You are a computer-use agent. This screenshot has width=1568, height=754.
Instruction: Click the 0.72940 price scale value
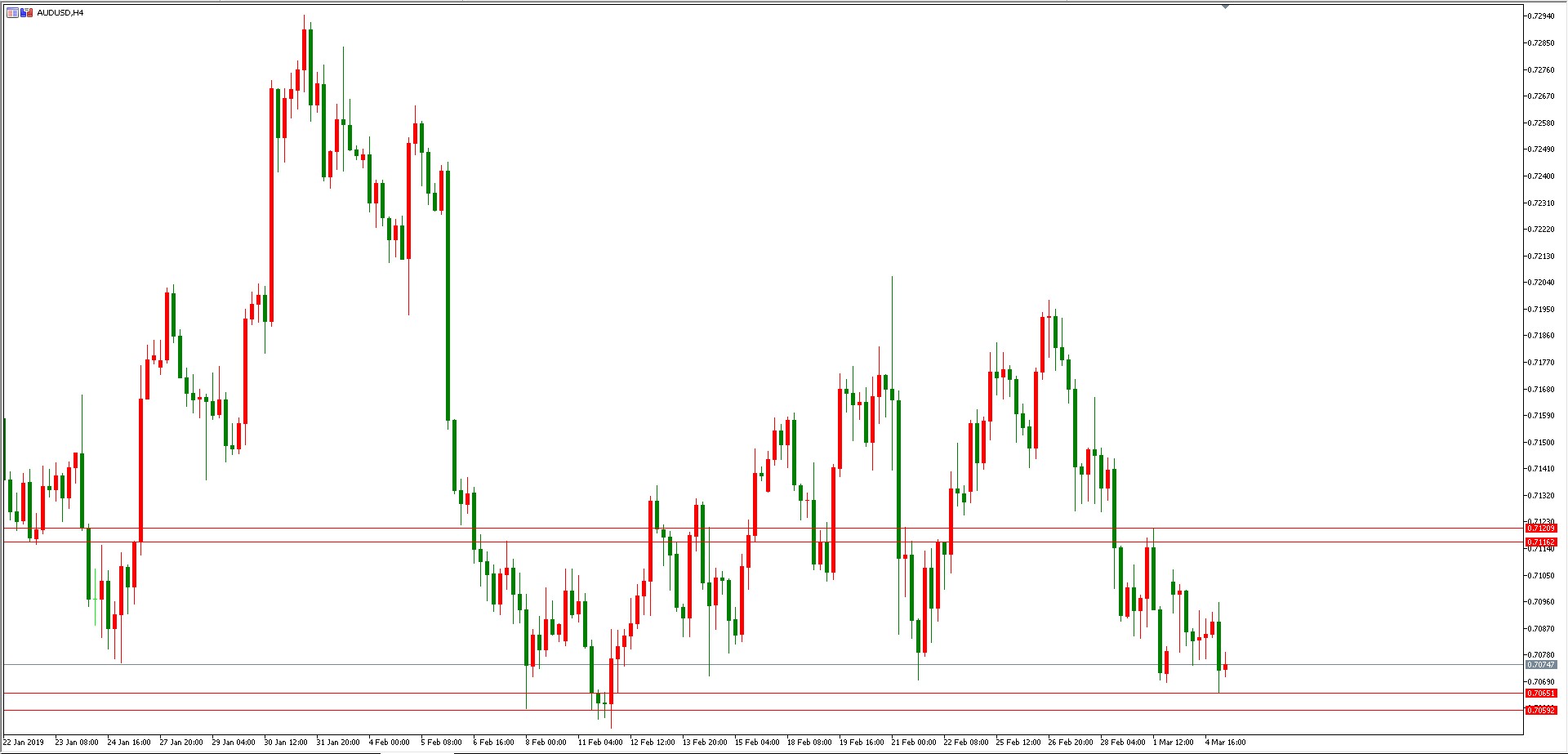pos(1541,16)
